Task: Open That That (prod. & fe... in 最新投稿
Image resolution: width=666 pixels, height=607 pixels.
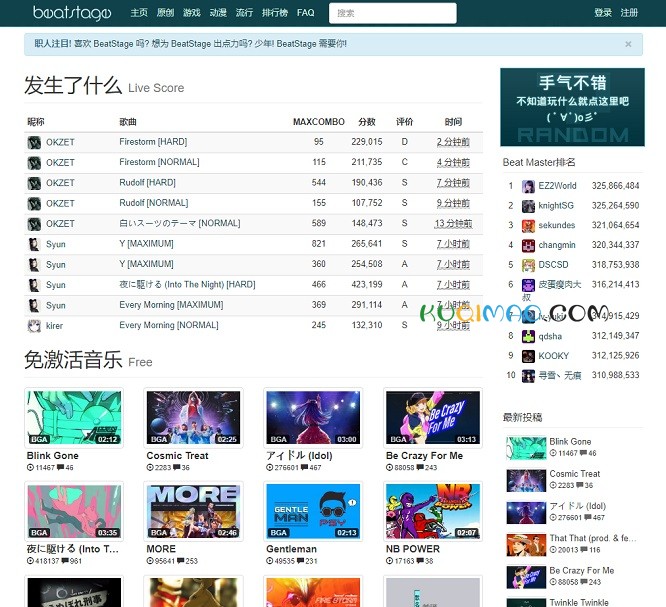Action: click(593, 538)
